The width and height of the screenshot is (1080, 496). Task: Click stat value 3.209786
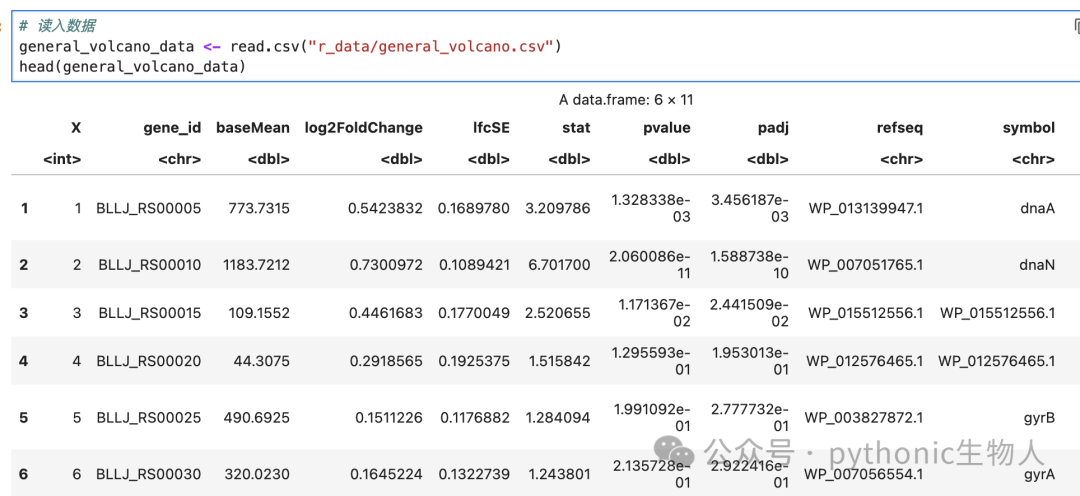pos(558,208)
